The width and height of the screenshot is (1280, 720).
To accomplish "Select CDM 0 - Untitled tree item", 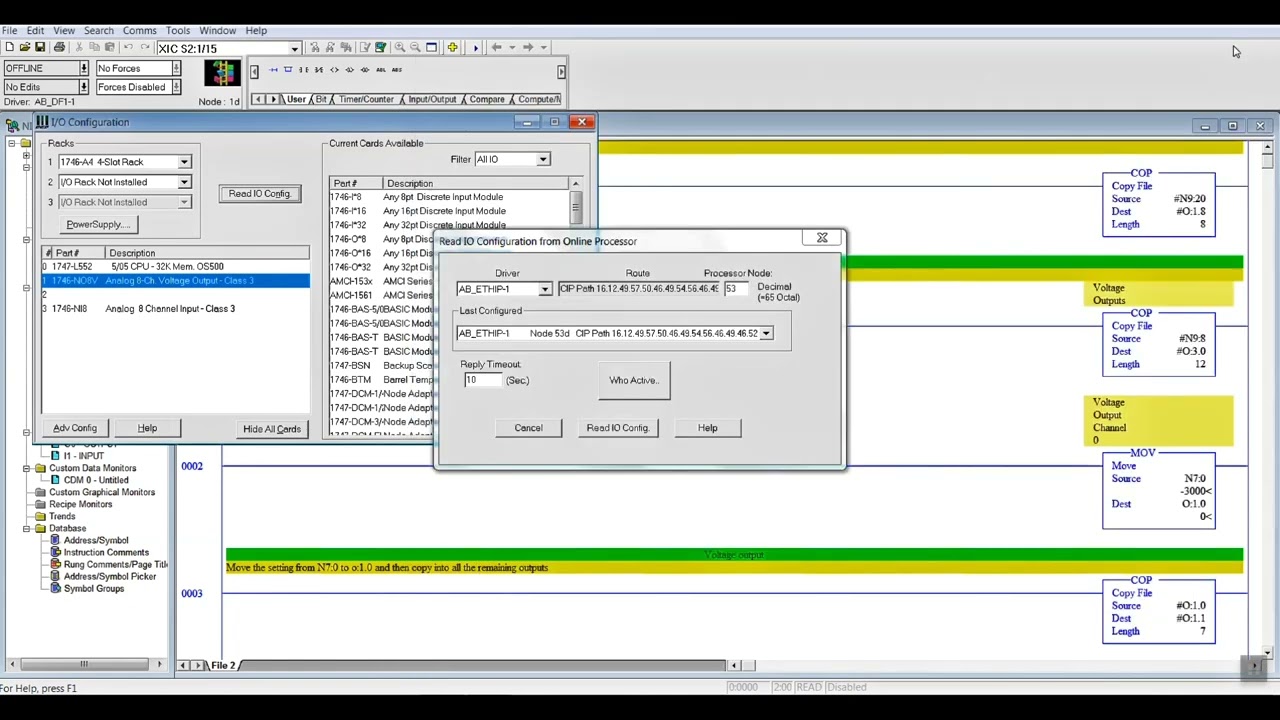I will 96,480.
